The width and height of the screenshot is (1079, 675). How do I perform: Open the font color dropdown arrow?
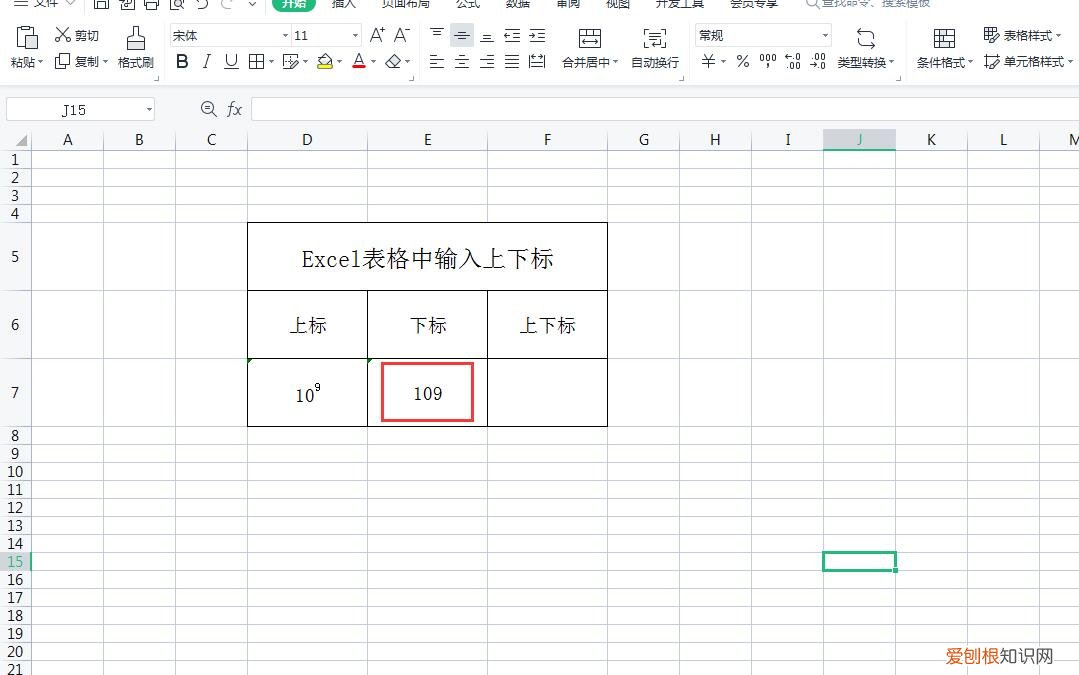(x=372, y=61)
